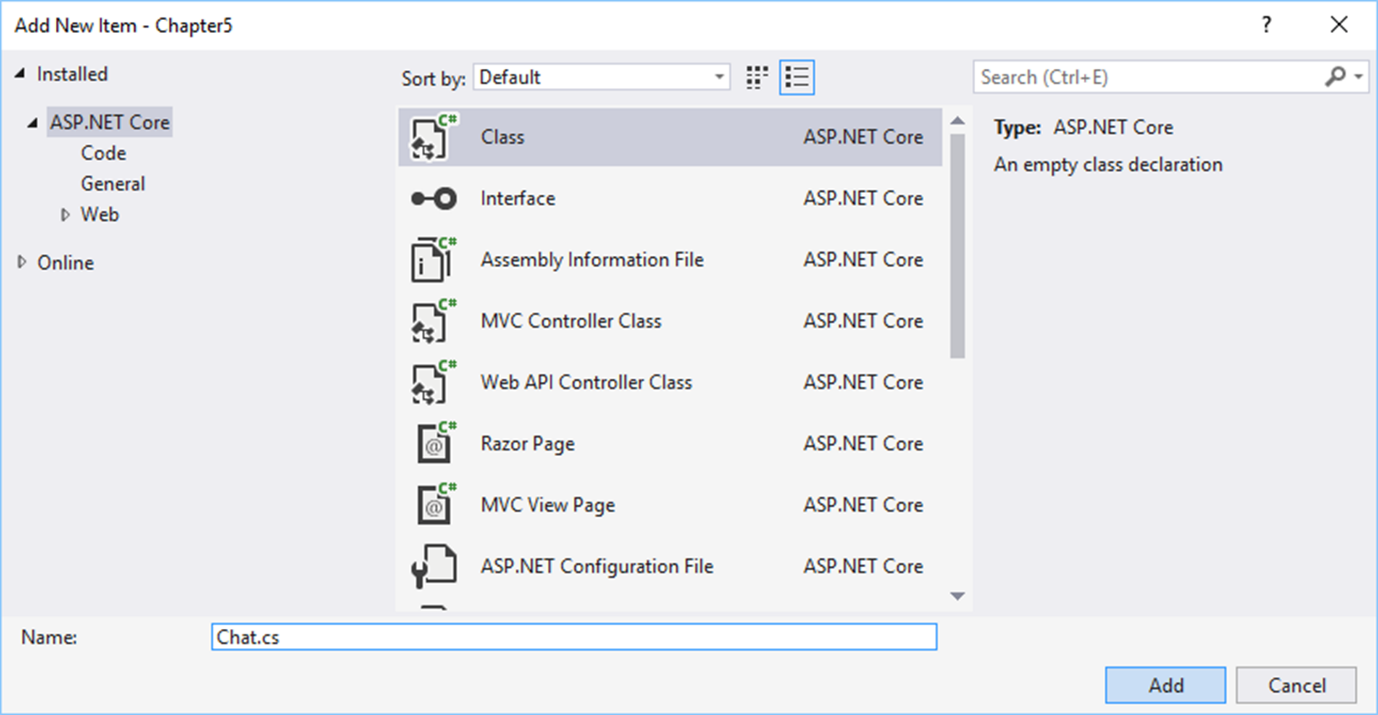Close the Add New Item dialog

pos(1339,25)
